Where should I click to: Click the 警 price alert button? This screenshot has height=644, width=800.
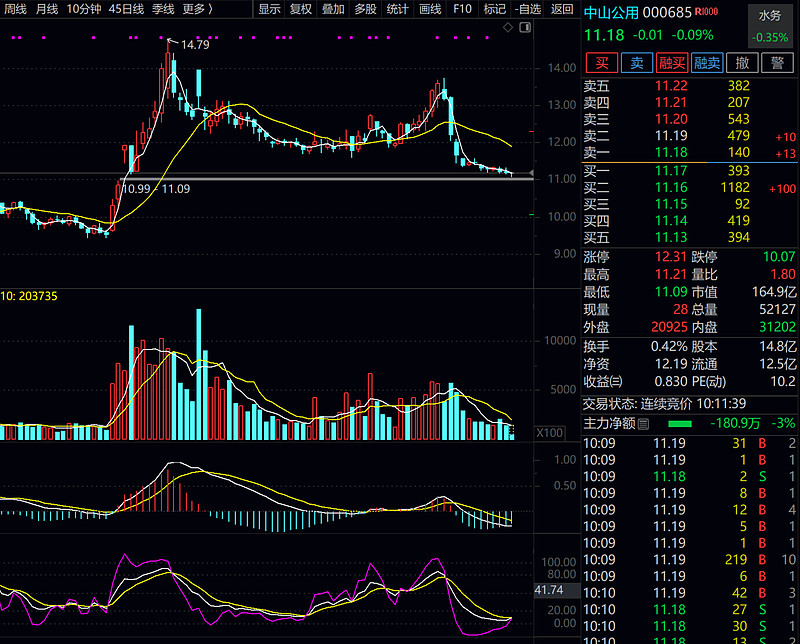[777, 63]
